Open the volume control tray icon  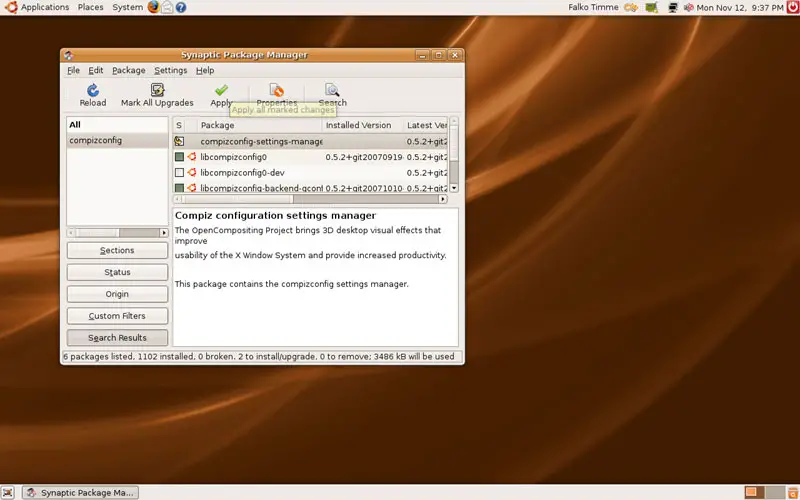pyautogui.click(x=689, y=8)
